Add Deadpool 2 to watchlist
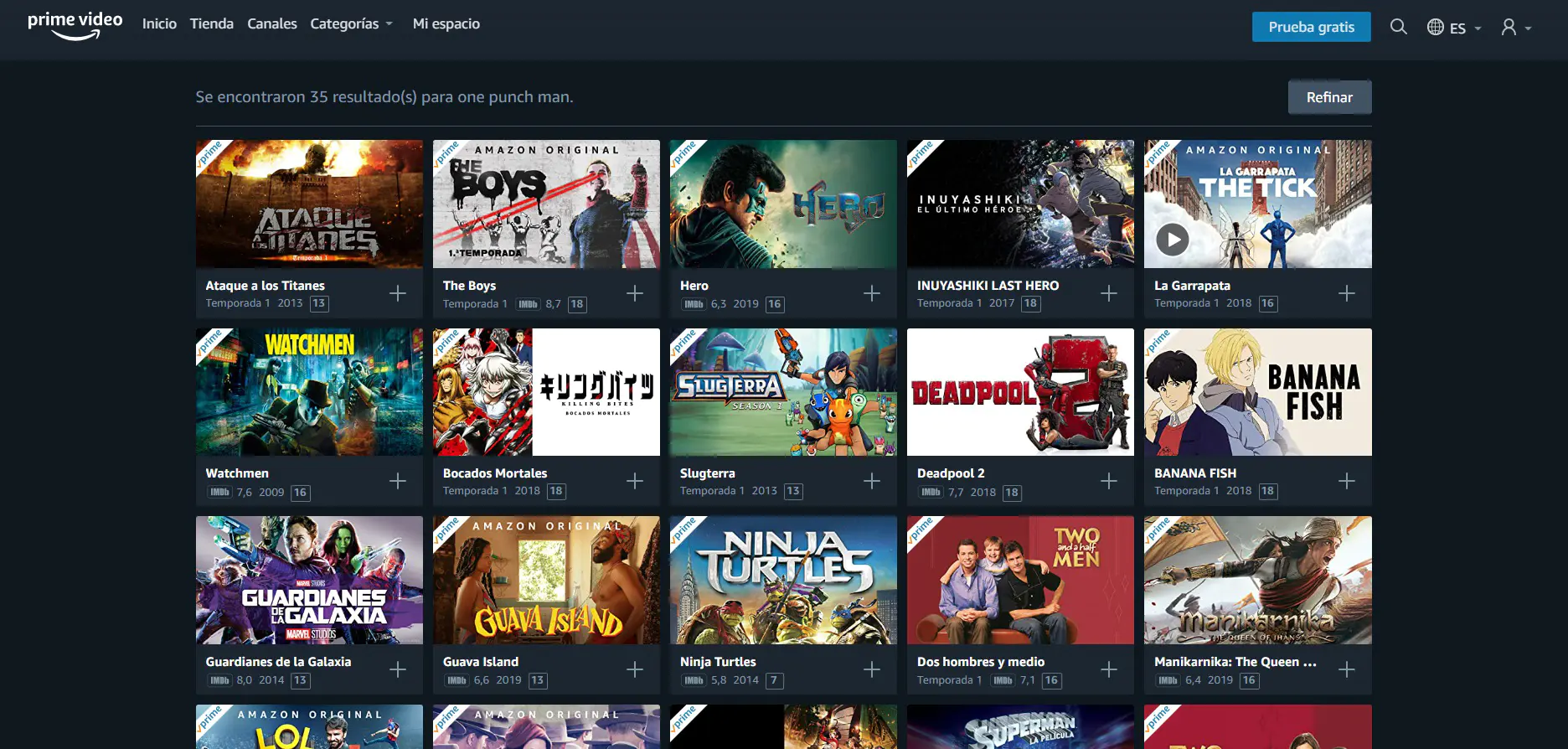Screen dimensions: 1568x749 (1109, 481)
